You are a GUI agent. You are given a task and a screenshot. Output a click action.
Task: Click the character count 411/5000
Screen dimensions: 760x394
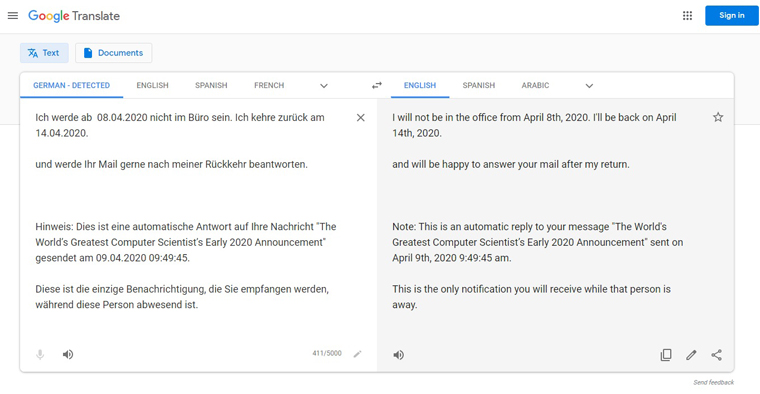click(327, 353)
